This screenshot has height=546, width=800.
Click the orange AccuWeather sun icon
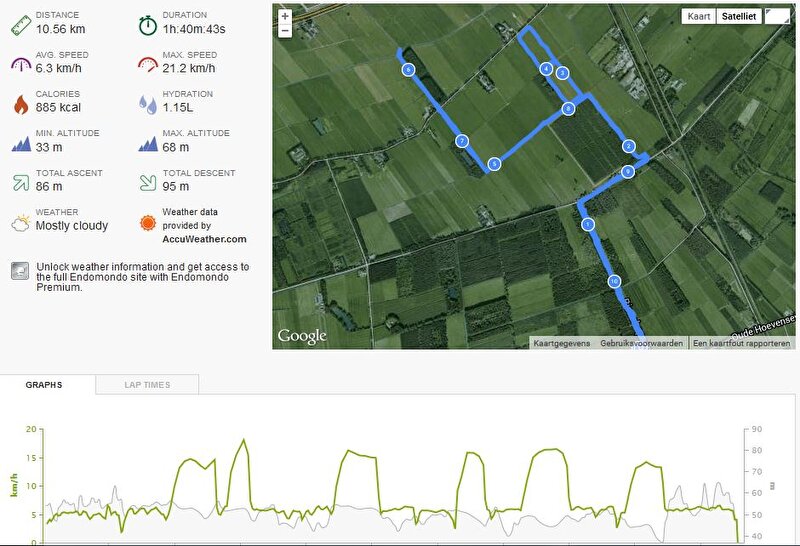click(x=148, y=223)
